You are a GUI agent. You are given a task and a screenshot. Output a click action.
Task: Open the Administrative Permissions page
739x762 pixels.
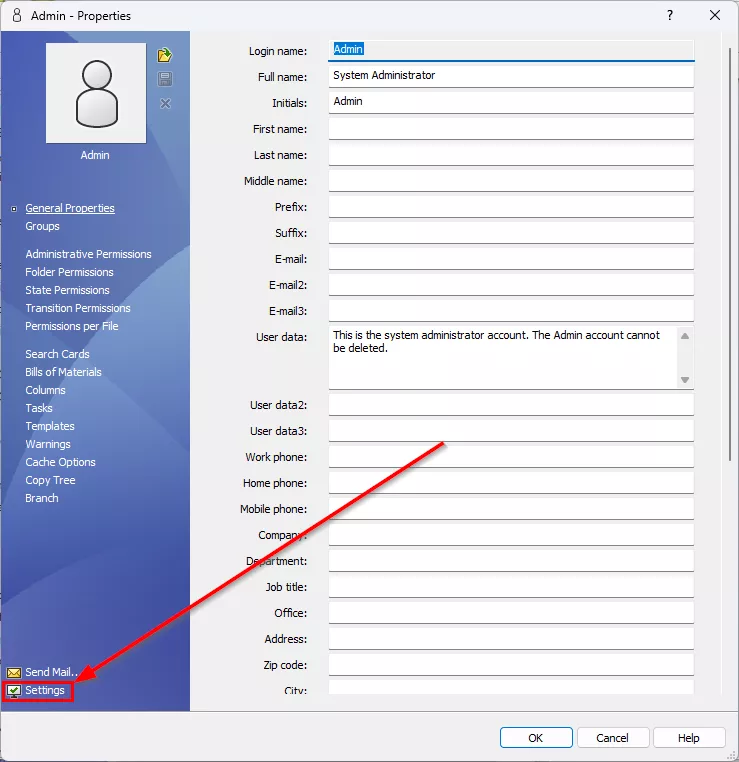click(88, 254)
